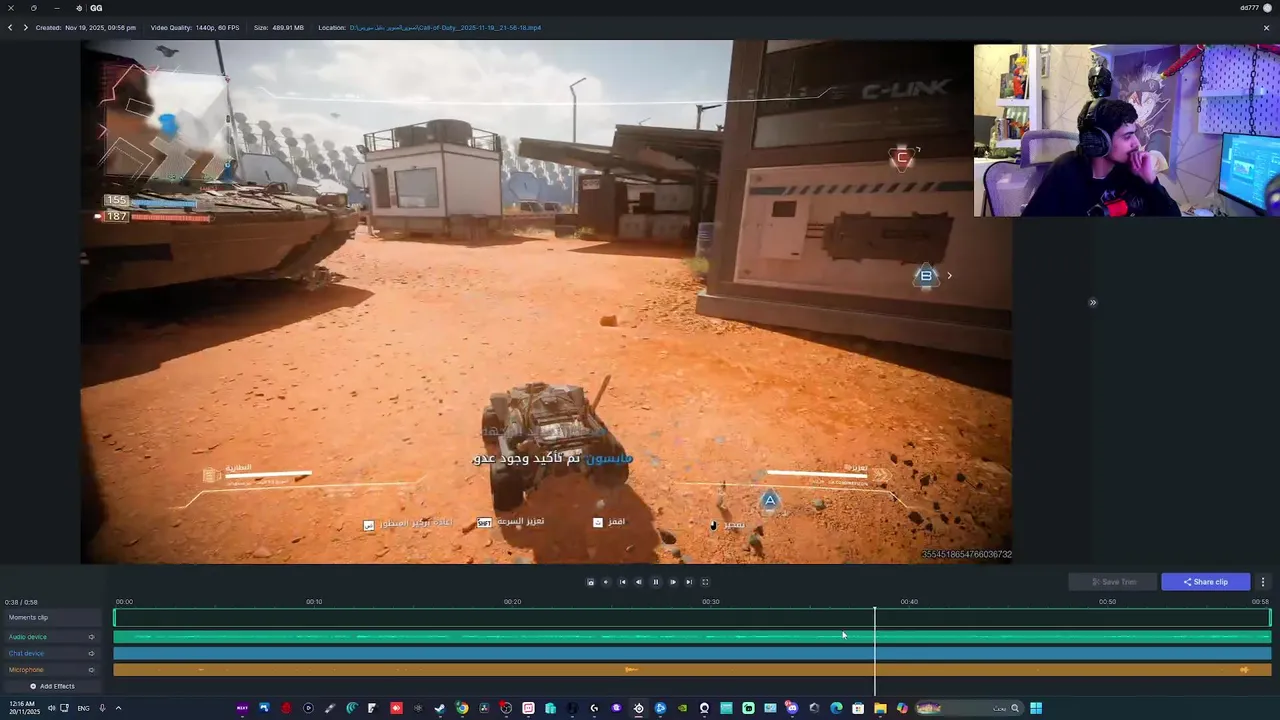This screenshot has width=1280, height=720.
Task: Open Microsoft Store from the taskbar
Action: click(858, 708)
